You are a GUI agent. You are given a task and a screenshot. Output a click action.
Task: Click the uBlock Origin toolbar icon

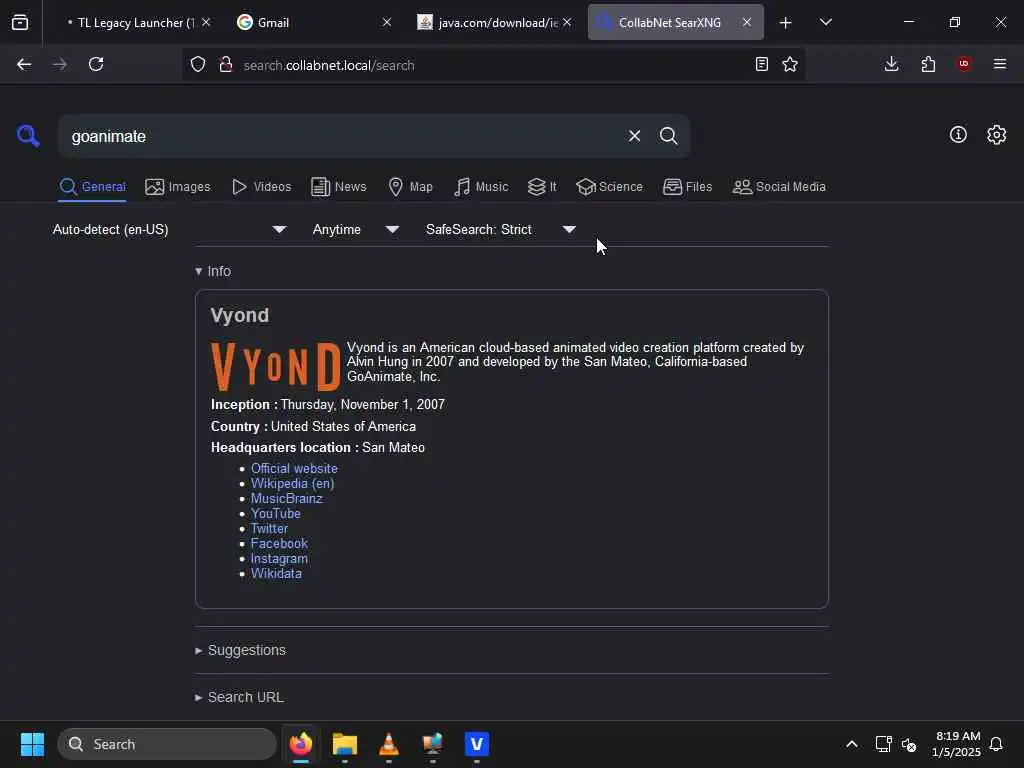coord(964,64)
